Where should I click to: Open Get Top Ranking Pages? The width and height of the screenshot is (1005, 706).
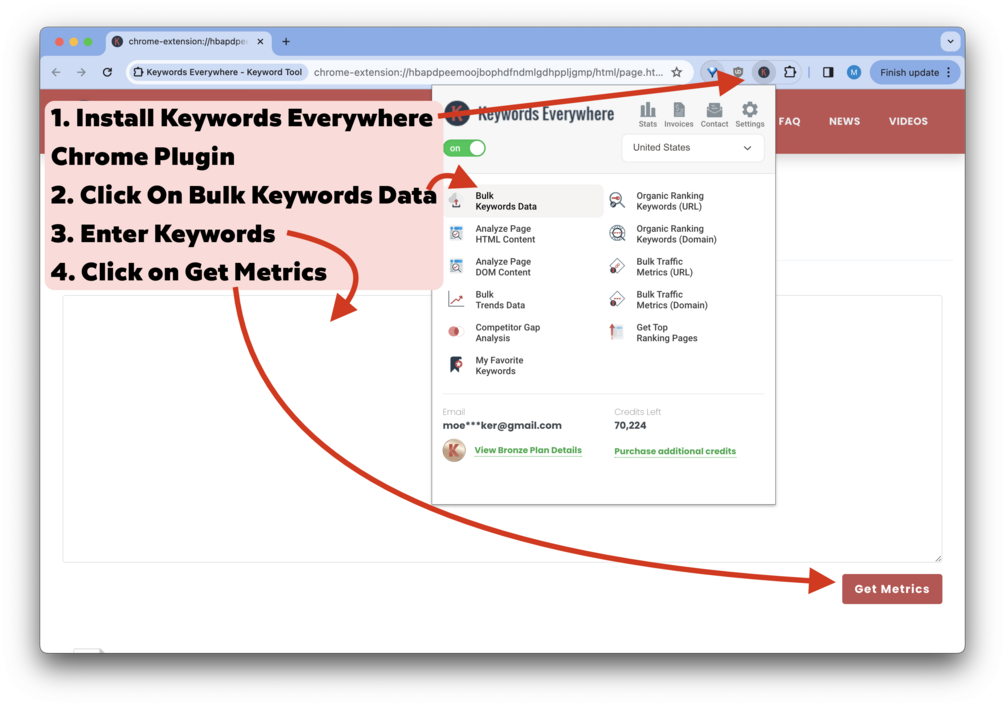coord(667,332)
